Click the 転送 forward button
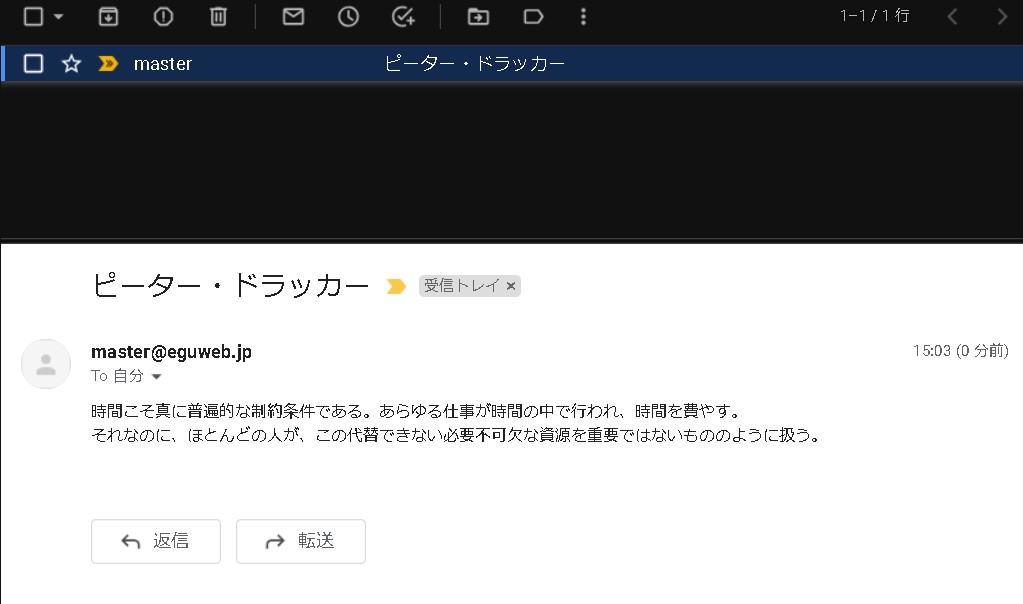This screenshot has height=604, width=1023. pyautogui.click(x=301, y=541)
